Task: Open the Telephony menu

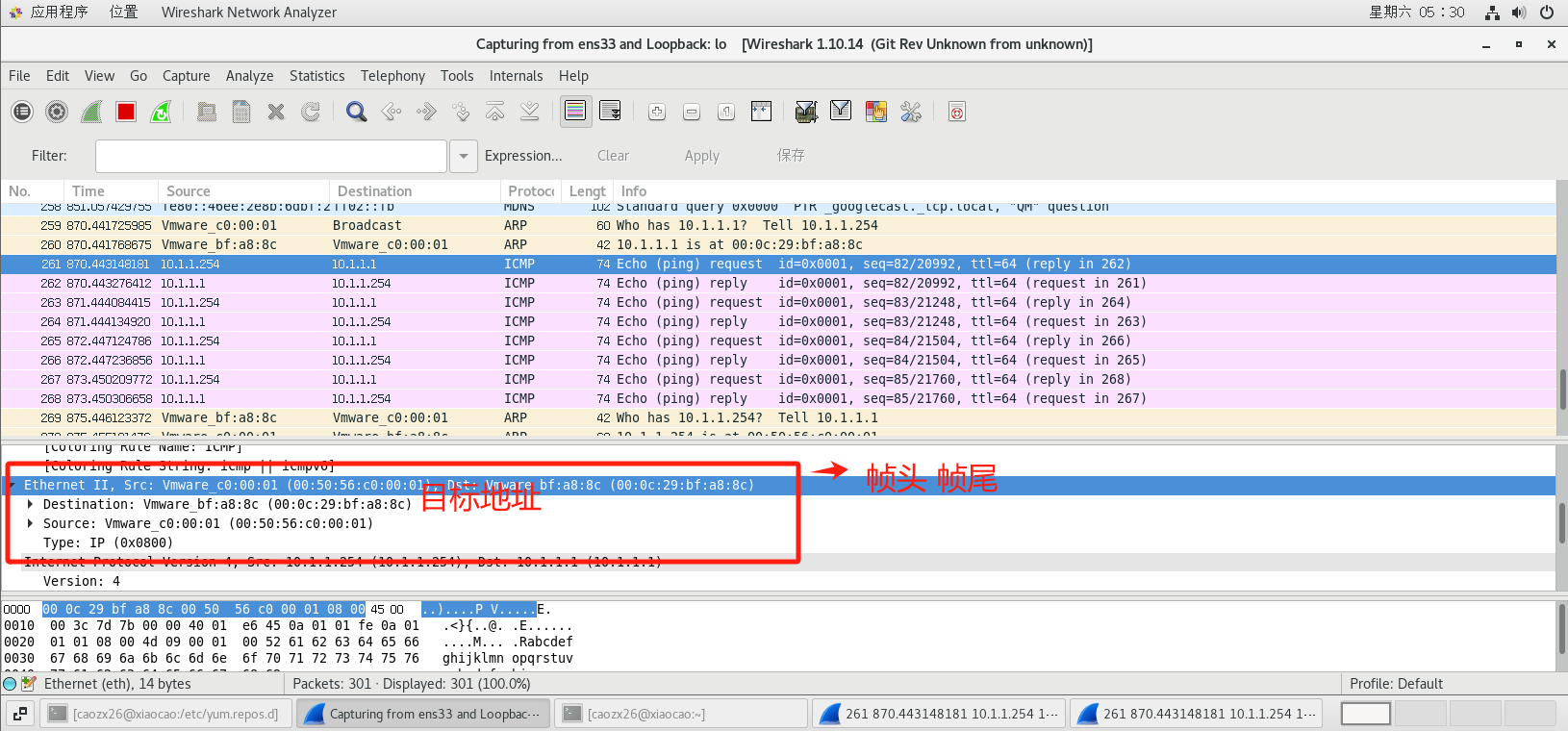Action: click(x=392, y=76)
